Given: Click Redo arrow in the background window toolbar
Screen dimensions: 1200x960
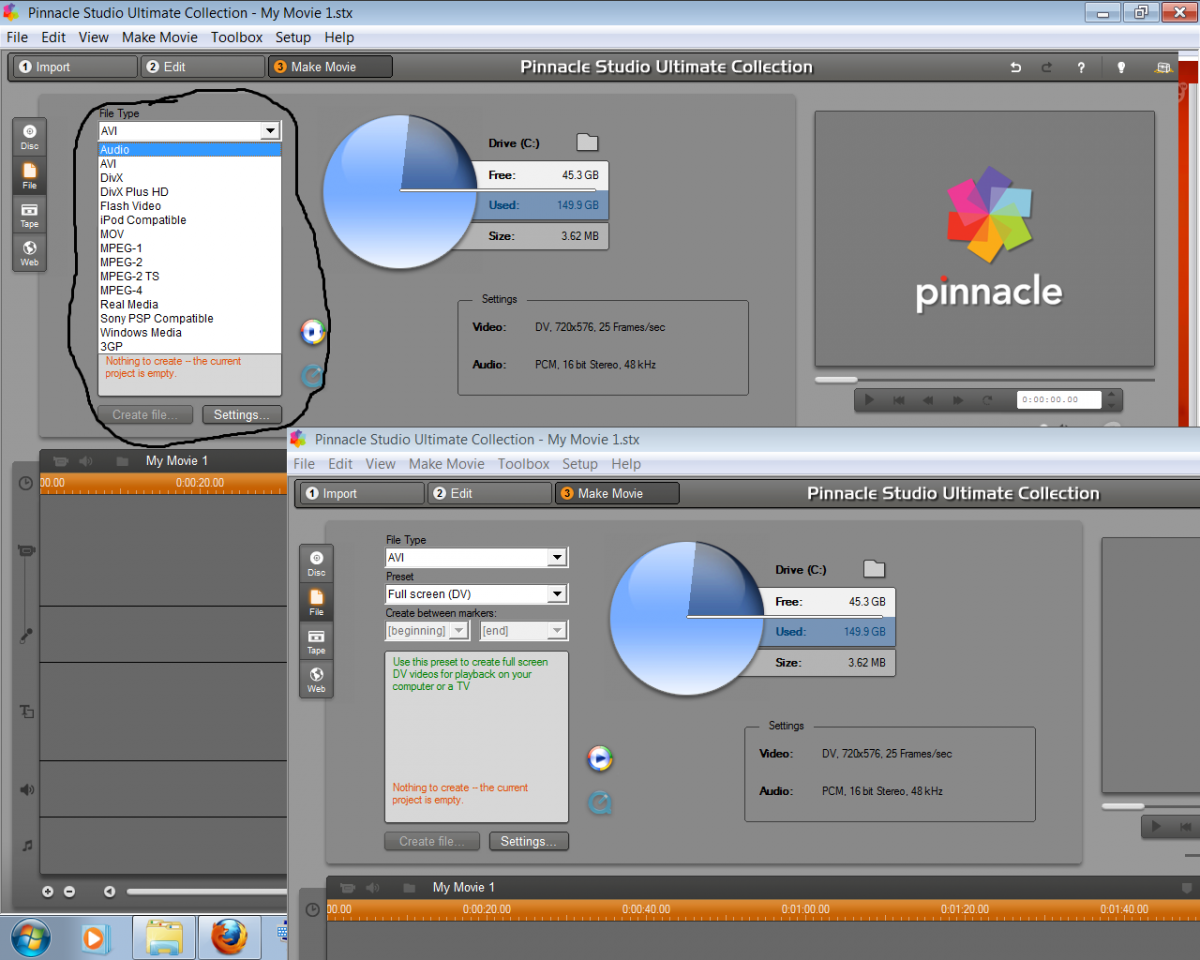Looking at the screenshot, I should [x=1047, y=67].
